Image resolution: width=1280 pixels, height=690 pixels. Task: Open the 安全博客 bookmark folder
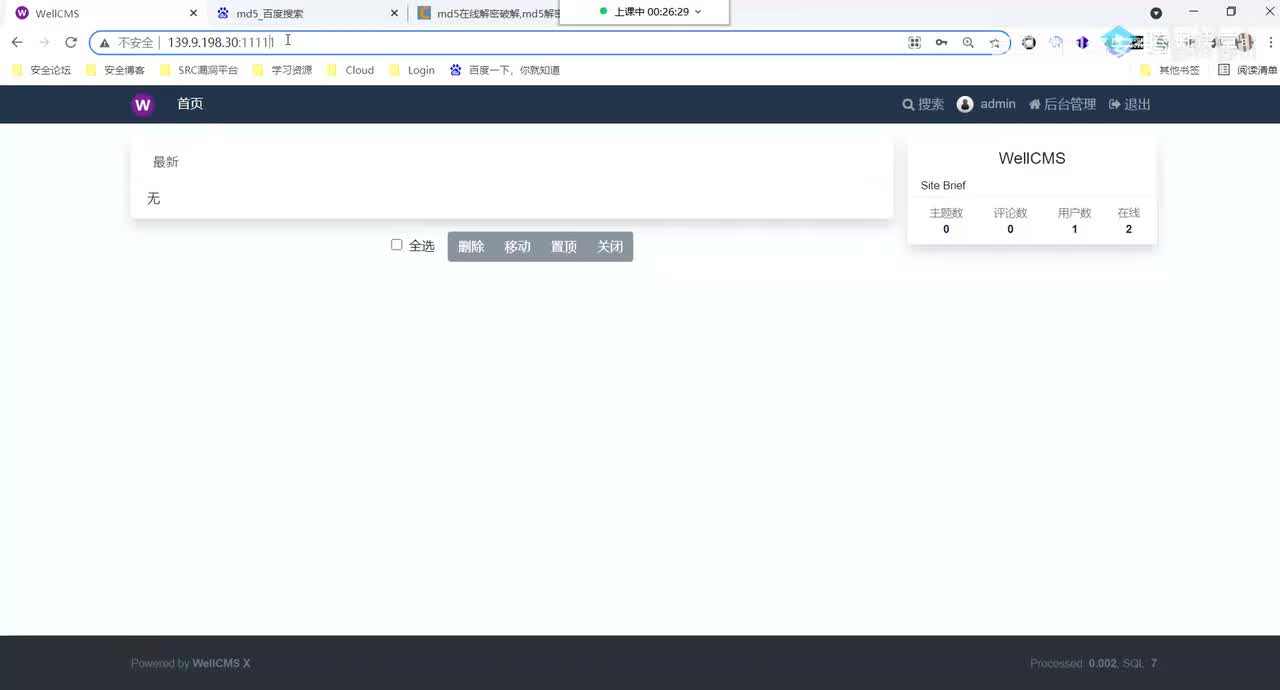(x=115, y=70)
